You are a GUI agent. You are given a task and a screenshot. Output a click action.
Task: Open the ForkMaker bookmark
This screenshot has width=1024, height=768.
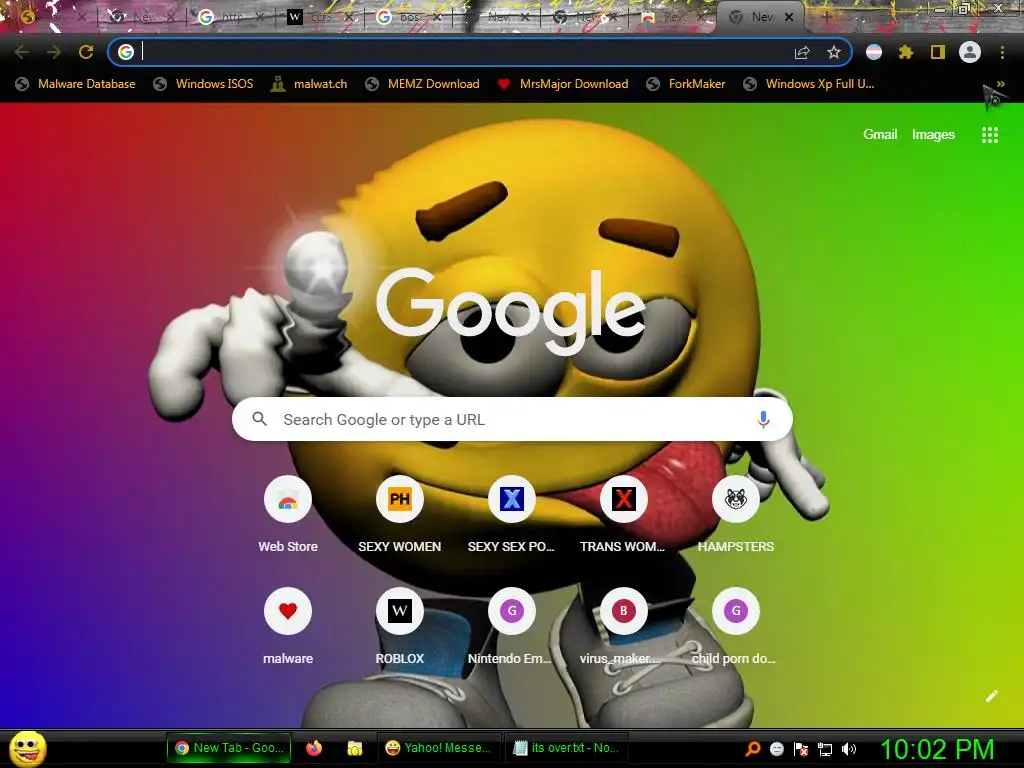[x=686, y=84]
